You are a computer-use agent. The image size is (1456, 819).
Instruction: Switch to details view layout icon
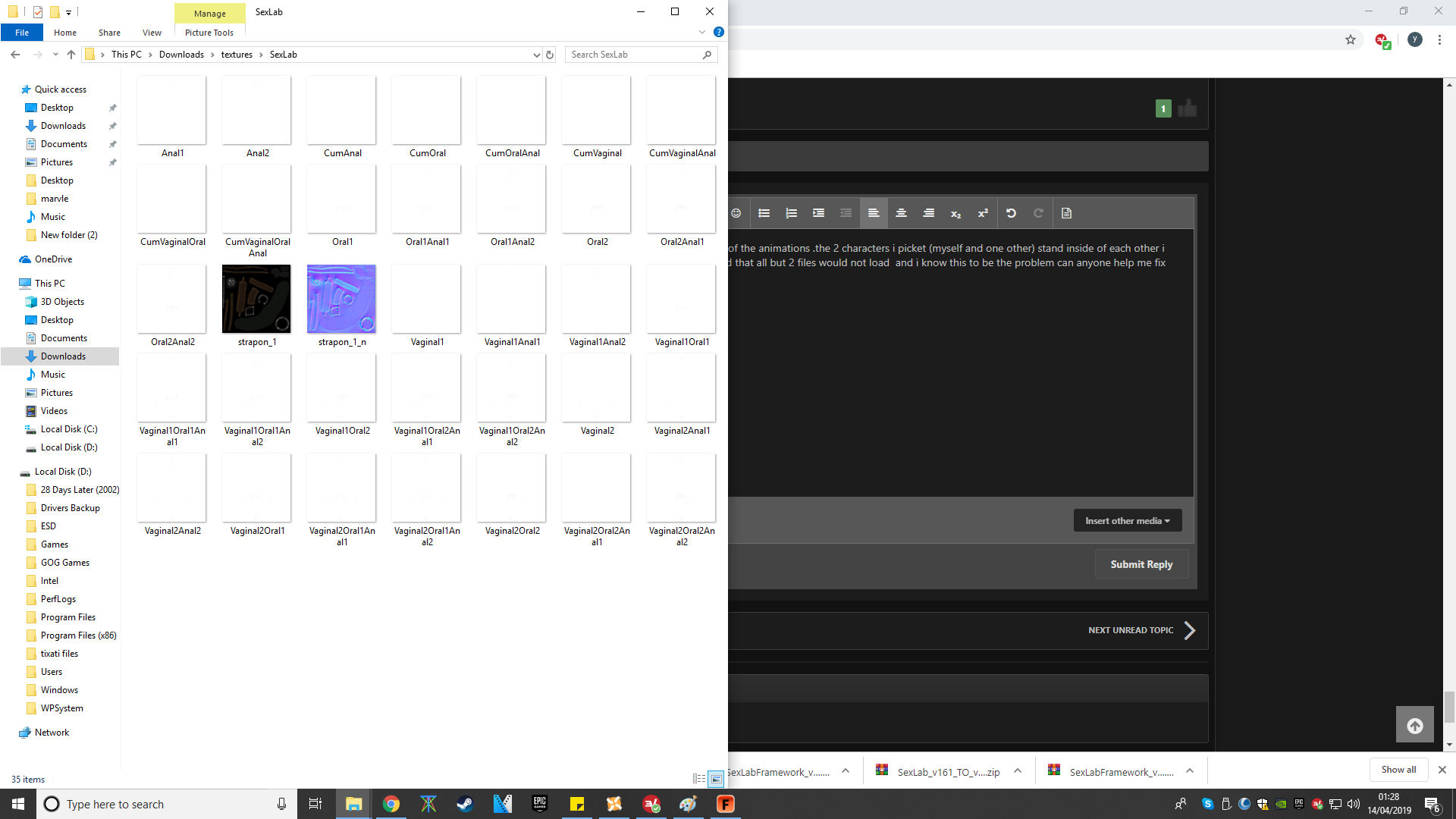[698, 779]
